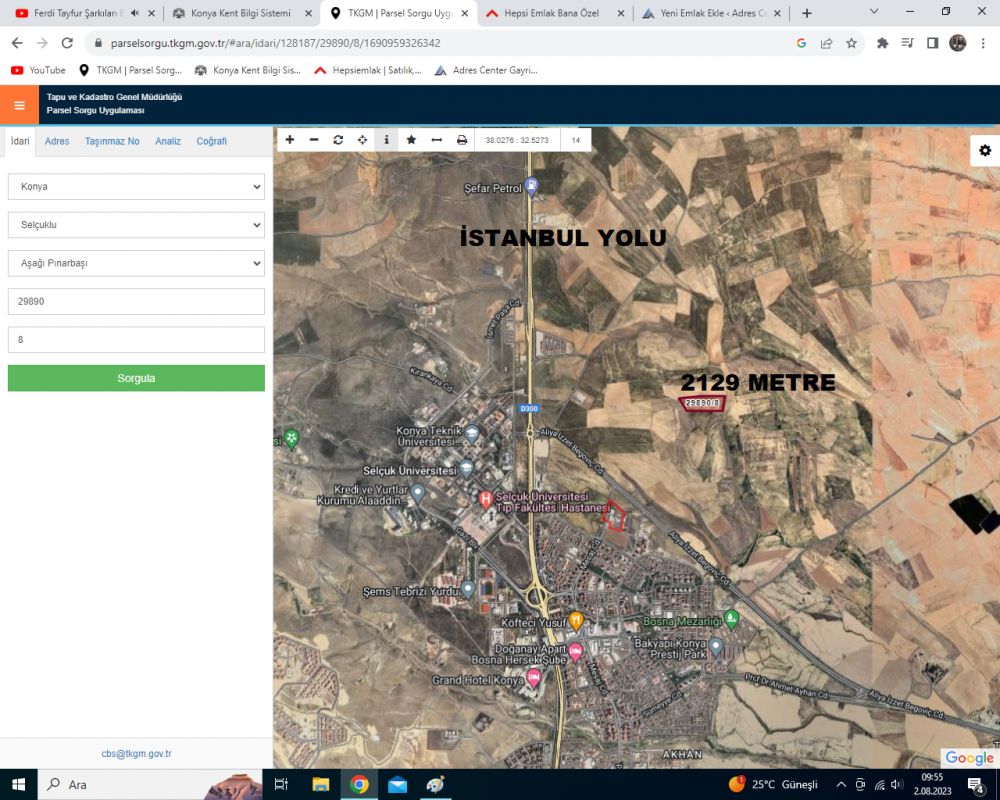
Task: Click the star favorites map tool
Action: pos(411,140)
